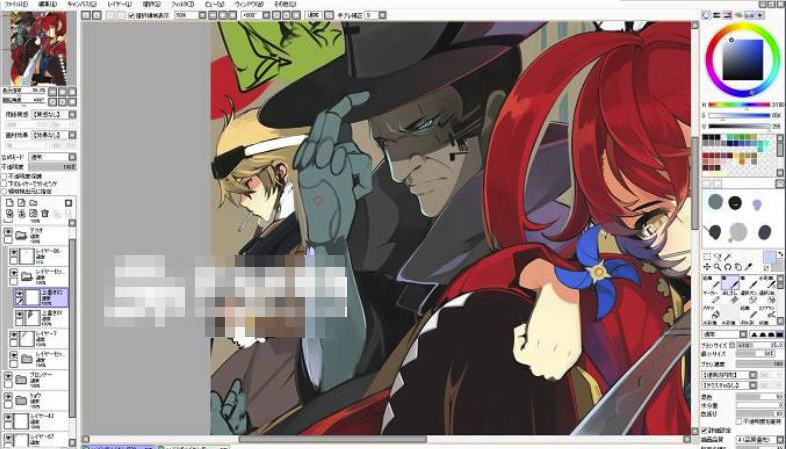786x449 pixels.
Task: Select the magnifier Zoom tool
Action: tap(717, 267)
